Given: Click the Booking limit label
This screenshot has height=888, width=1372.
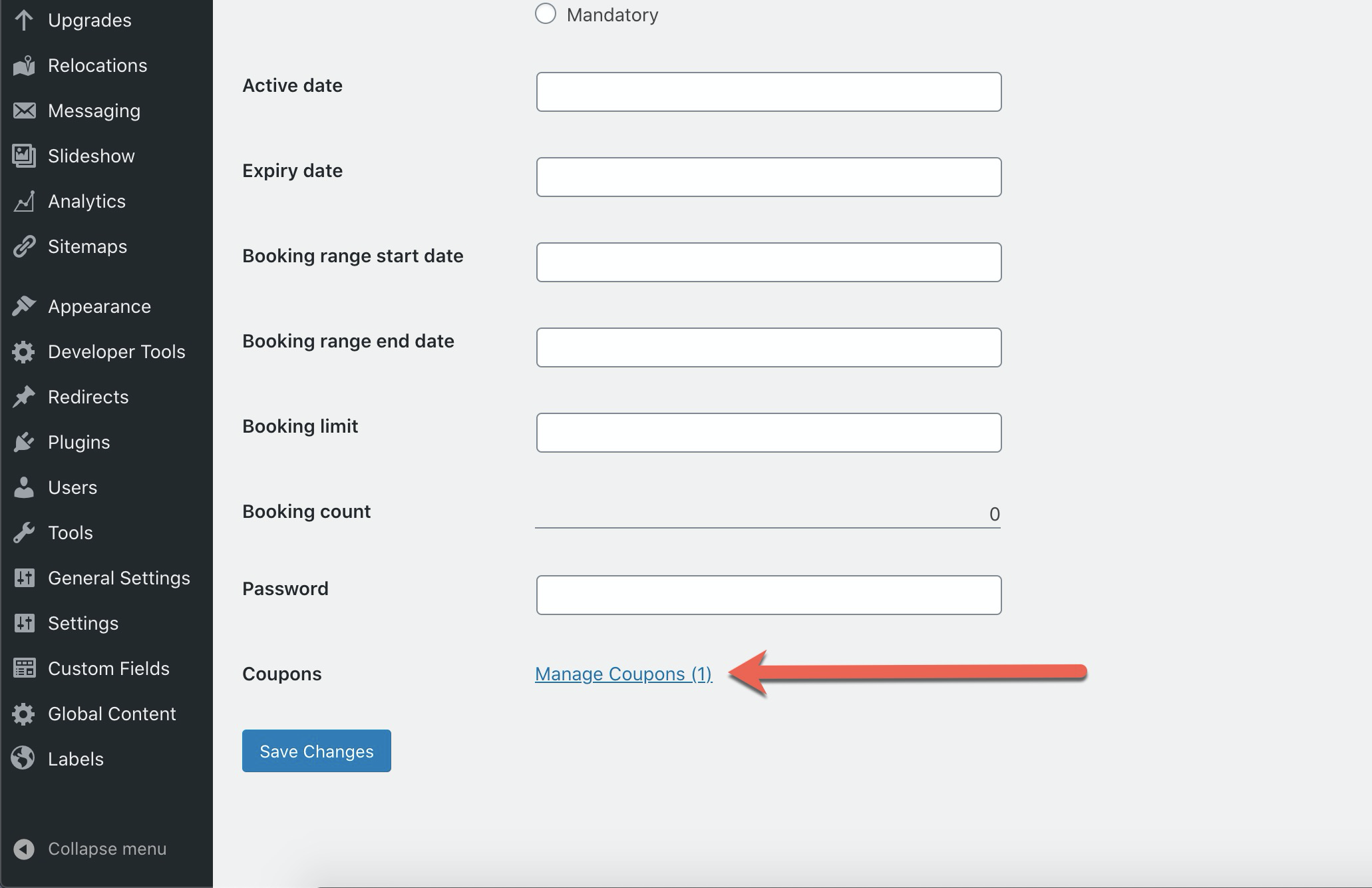Looking at the screenshot, I should (300, 426).
